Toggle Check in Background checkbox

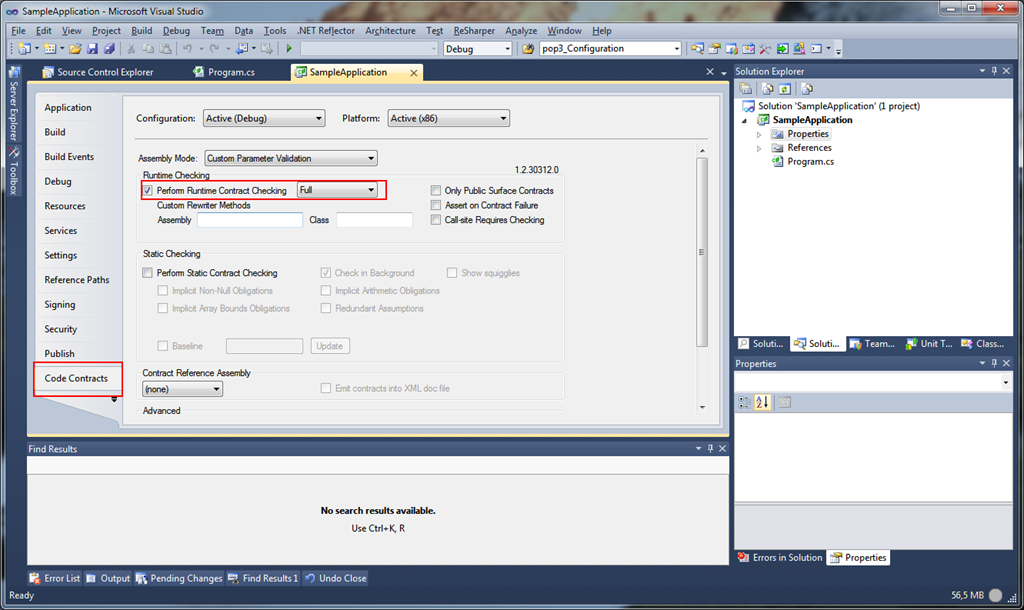click(x=325, y=273)
